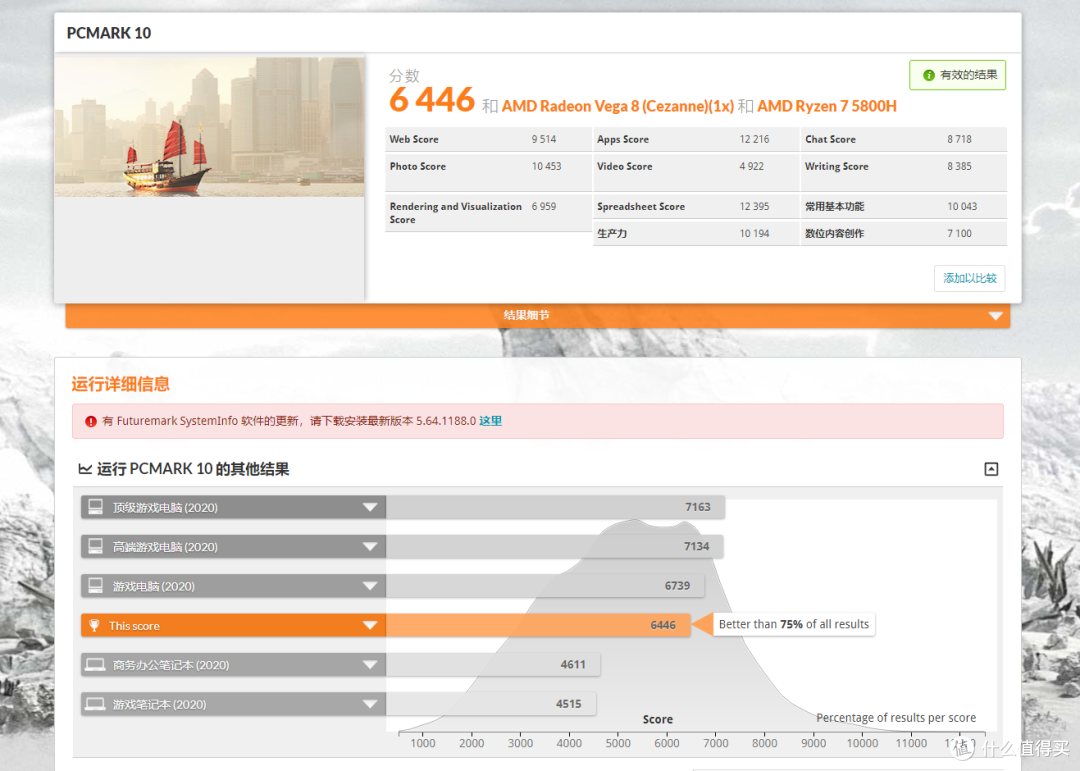This screenshot has height=771, width=1080.
Task: Click the 常用基本功能 value 10 043
Action: tap(962, 206)
